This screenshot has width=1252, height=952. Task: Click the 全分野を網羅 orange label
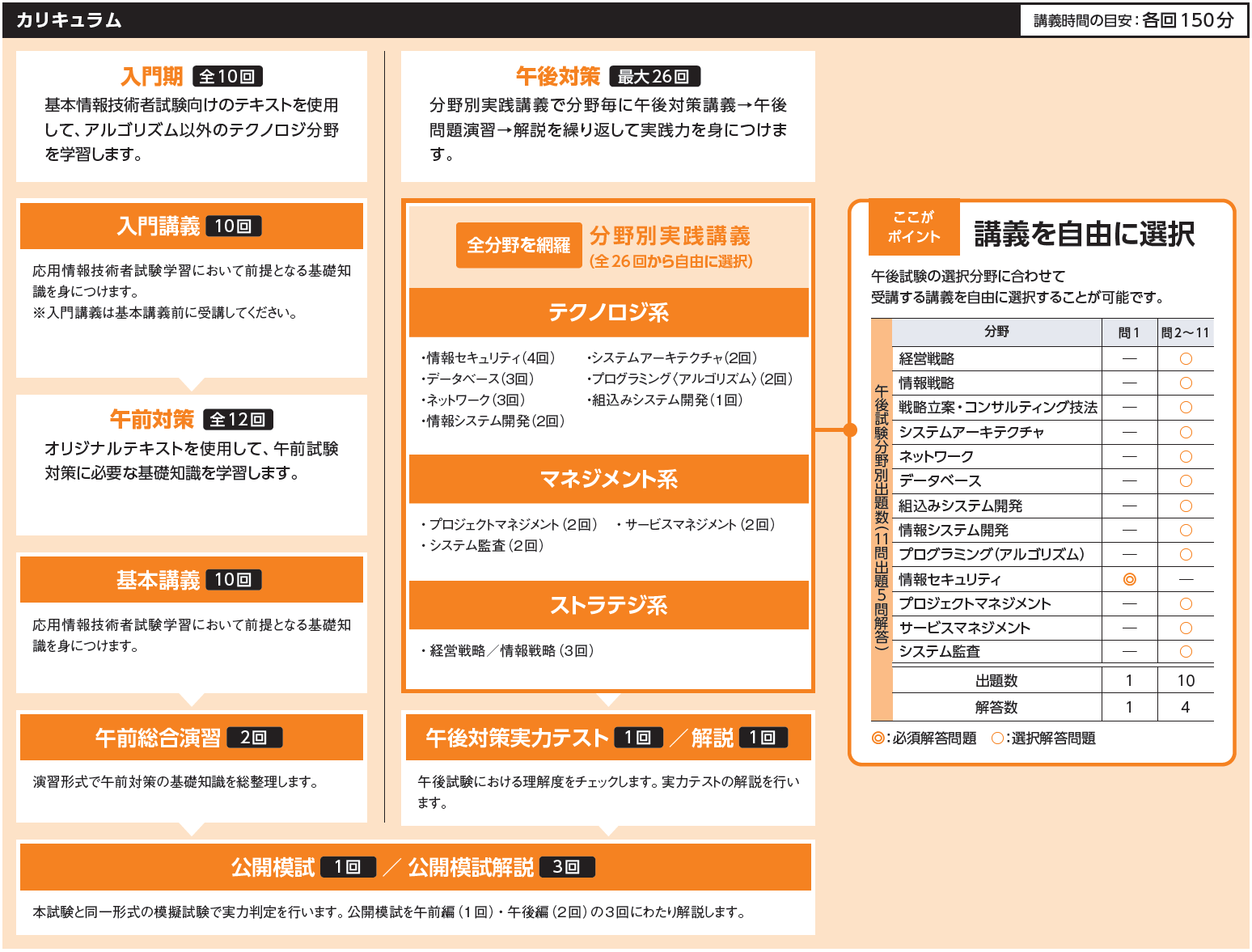(518, 245)
